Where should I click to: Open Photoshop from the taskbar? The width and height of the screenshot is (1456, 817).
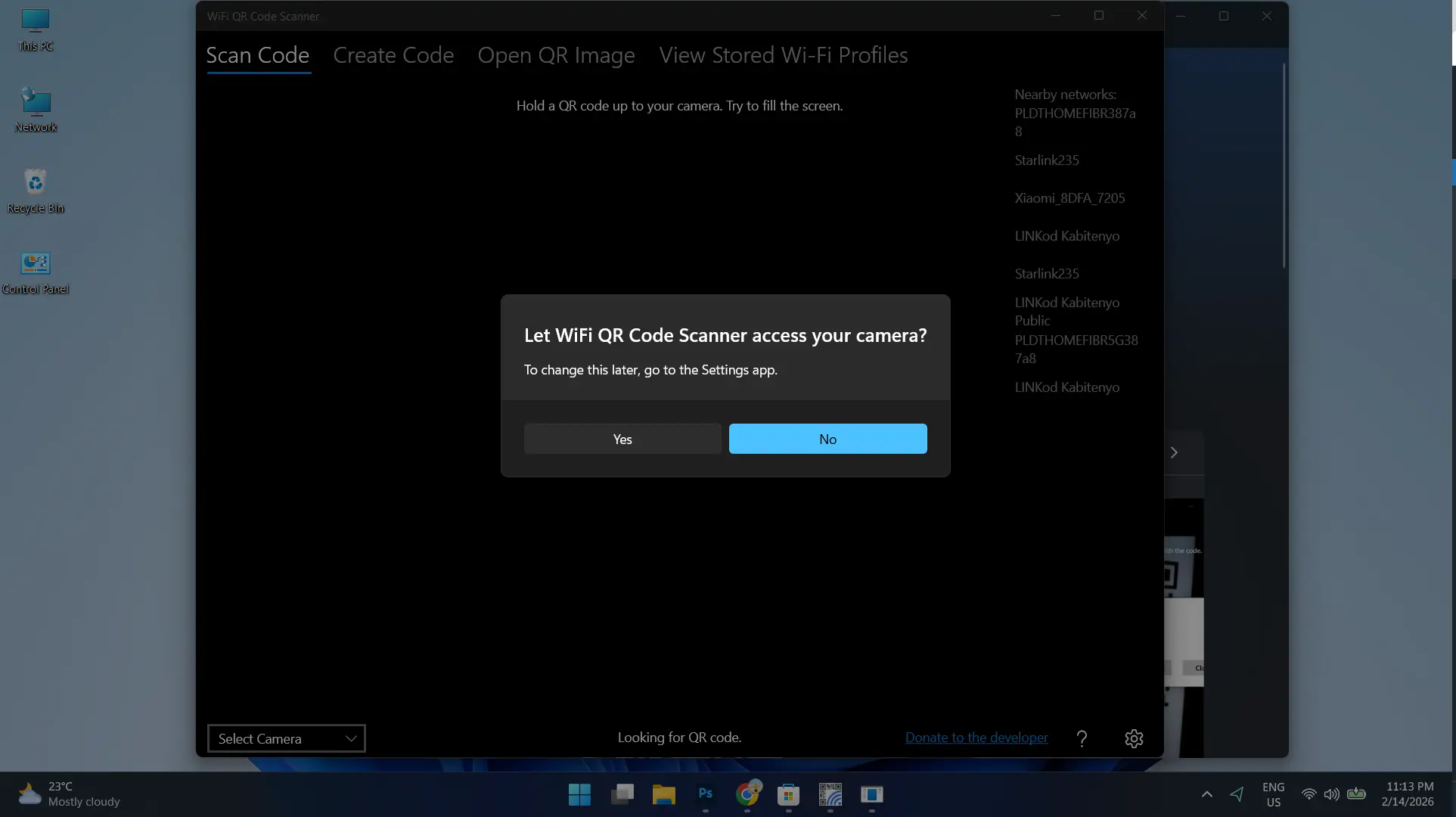point(704,795)
